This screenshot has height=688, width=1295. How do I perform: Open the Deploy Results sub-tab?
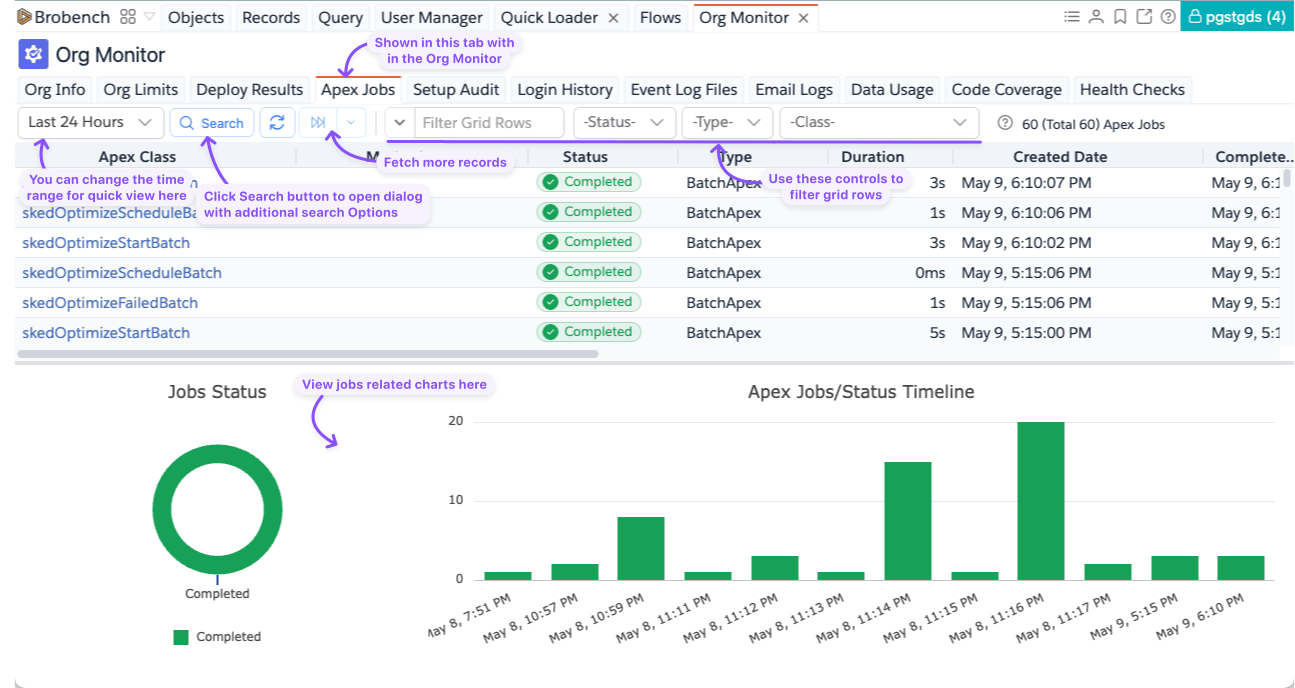pos(250,90)
